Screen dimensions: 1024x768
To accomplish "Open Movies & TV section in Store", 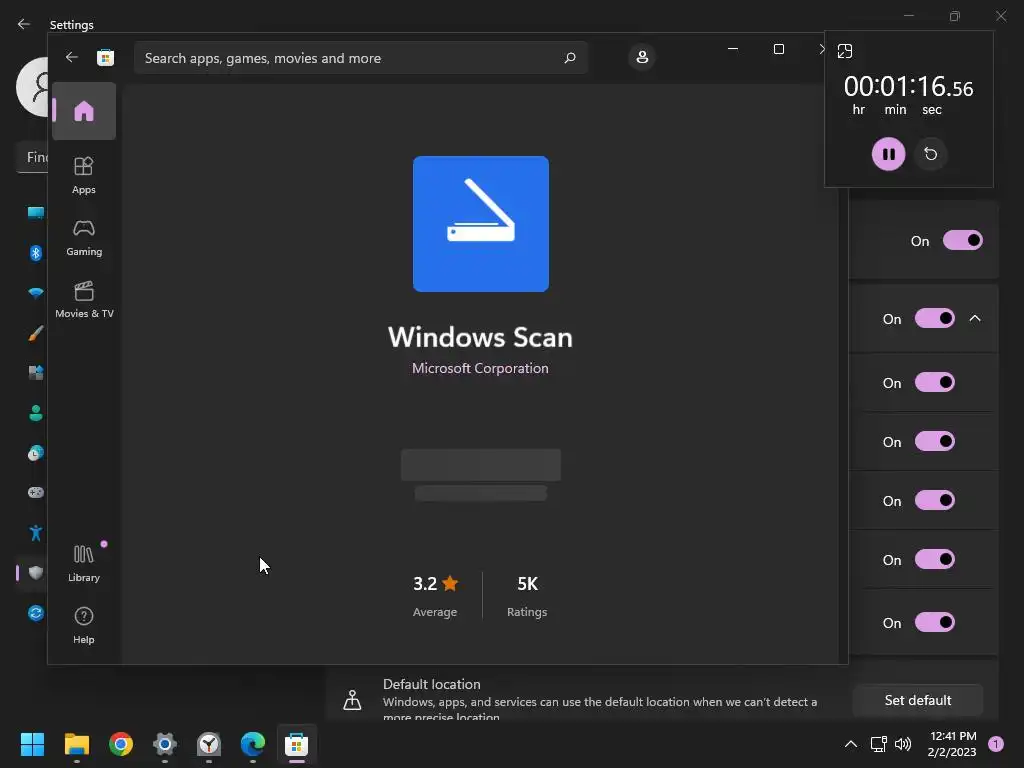I will (x=84, y=299).
